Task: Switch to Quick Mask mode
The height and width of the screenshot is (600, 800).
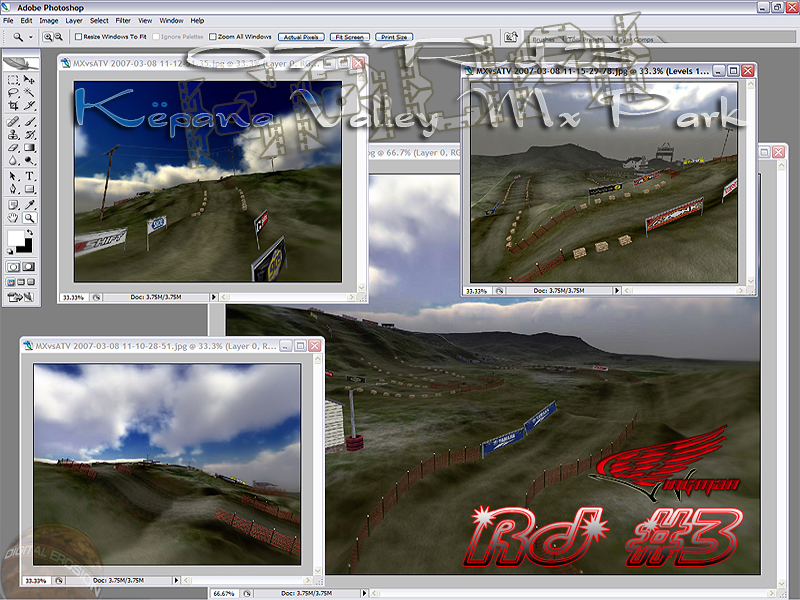Action: pyautogui.click(x=30, y=267)
